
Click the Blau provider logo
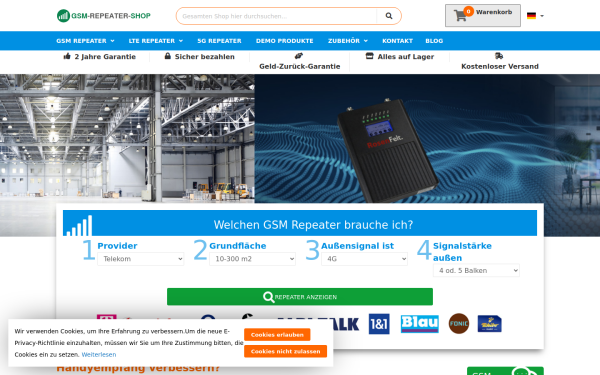pos(419,324)
